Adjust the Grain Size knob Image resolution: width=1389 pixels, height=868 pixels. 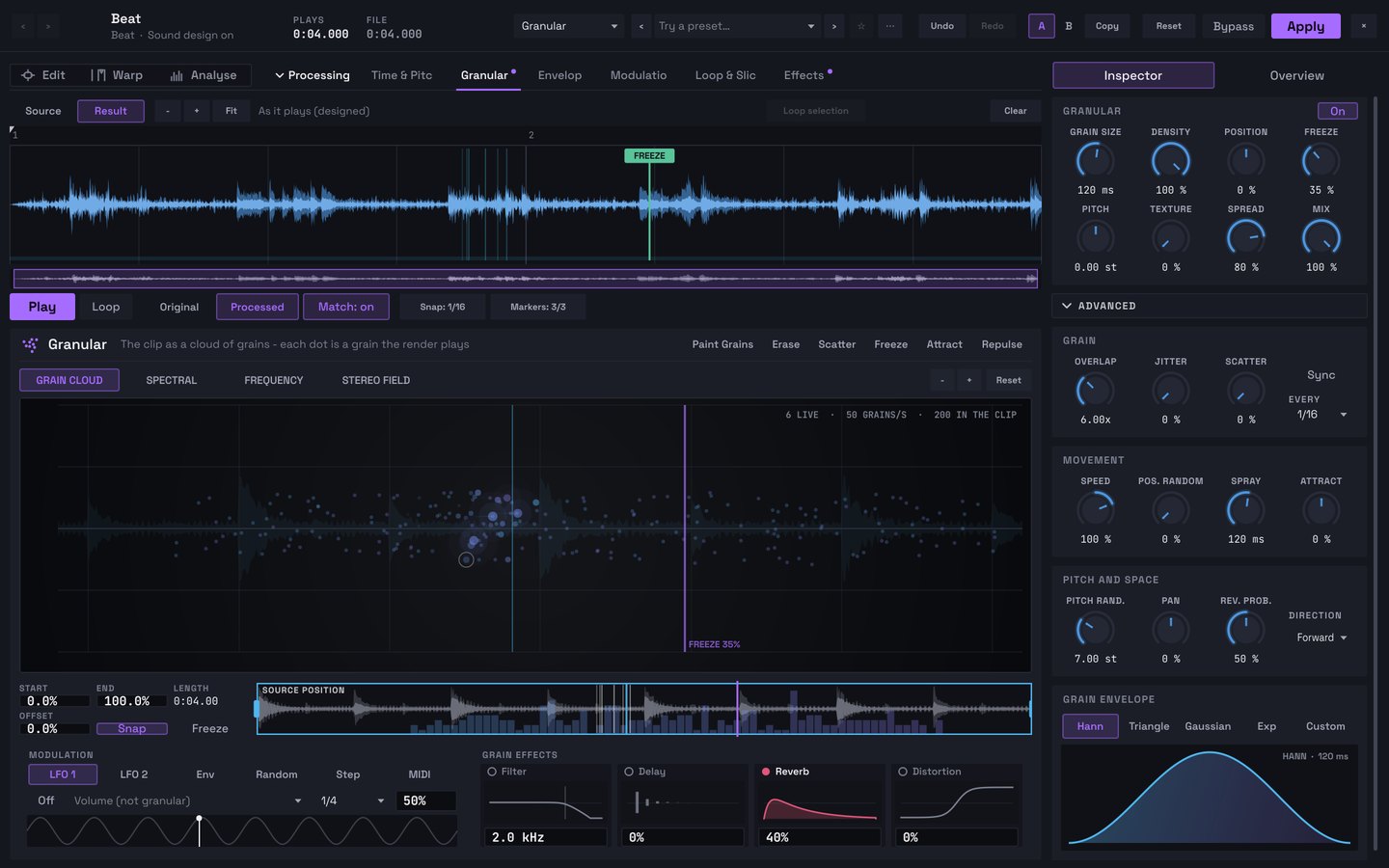coord(1095,160)
